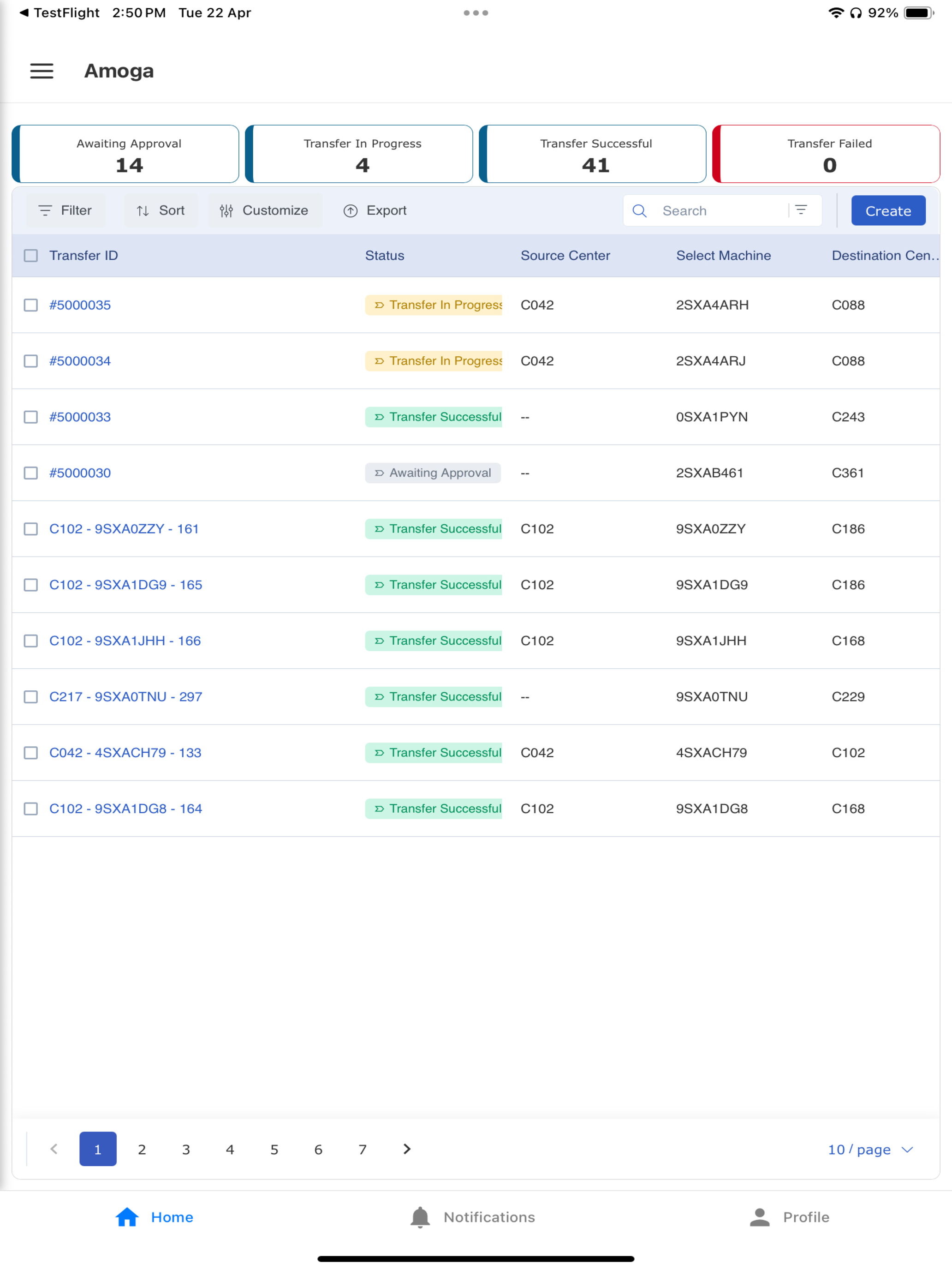
Task: Open Transfer In Progress summary card
Action: coord(359,154)
